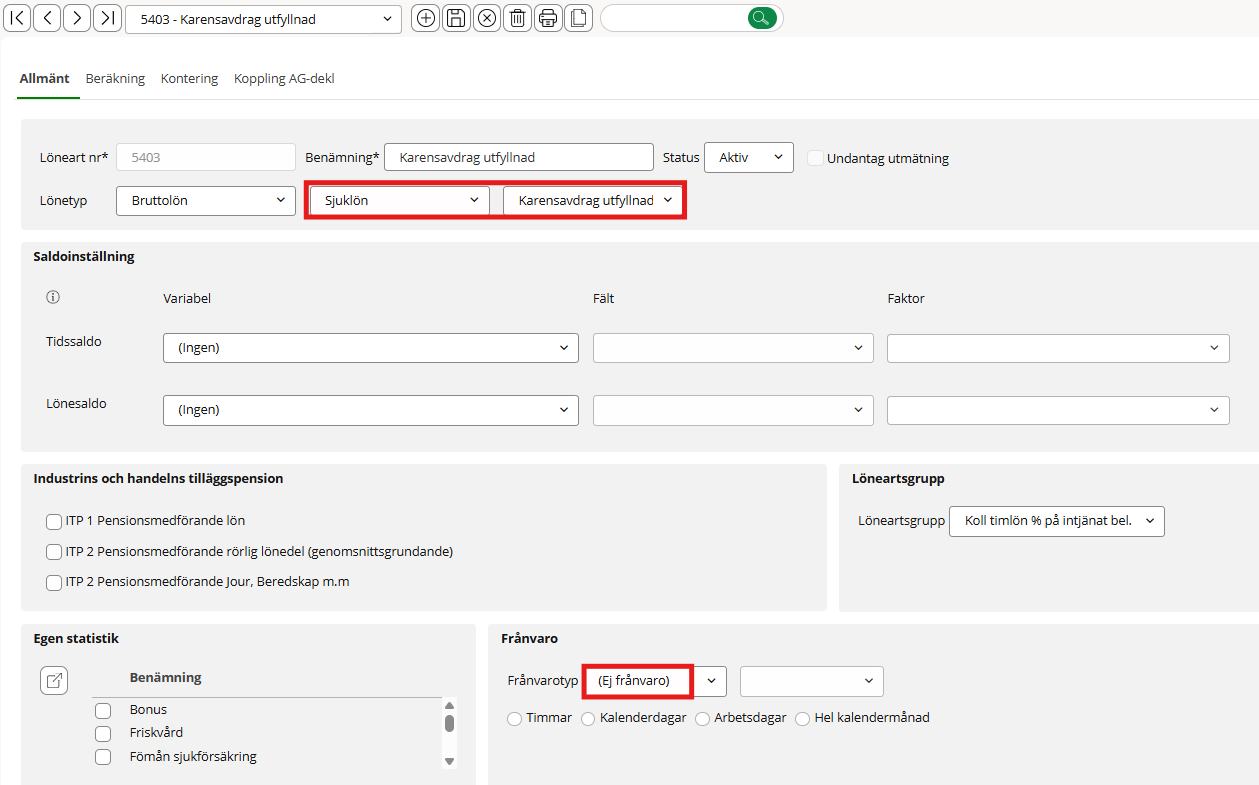This screenshot has height=785, width=1259.
Task: Open the Status Aktiv dropdown
Action: point(749,158)
